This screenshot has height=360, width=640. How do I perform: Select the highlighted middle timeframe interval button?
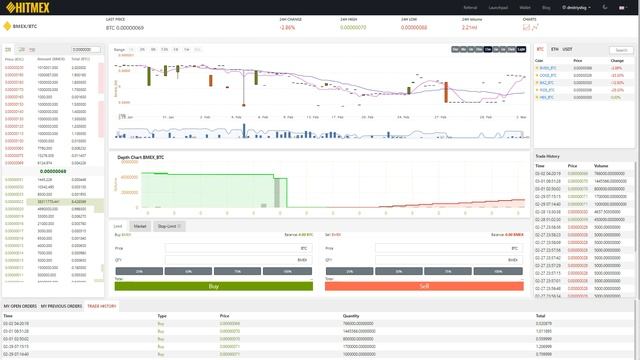[488, 49]
